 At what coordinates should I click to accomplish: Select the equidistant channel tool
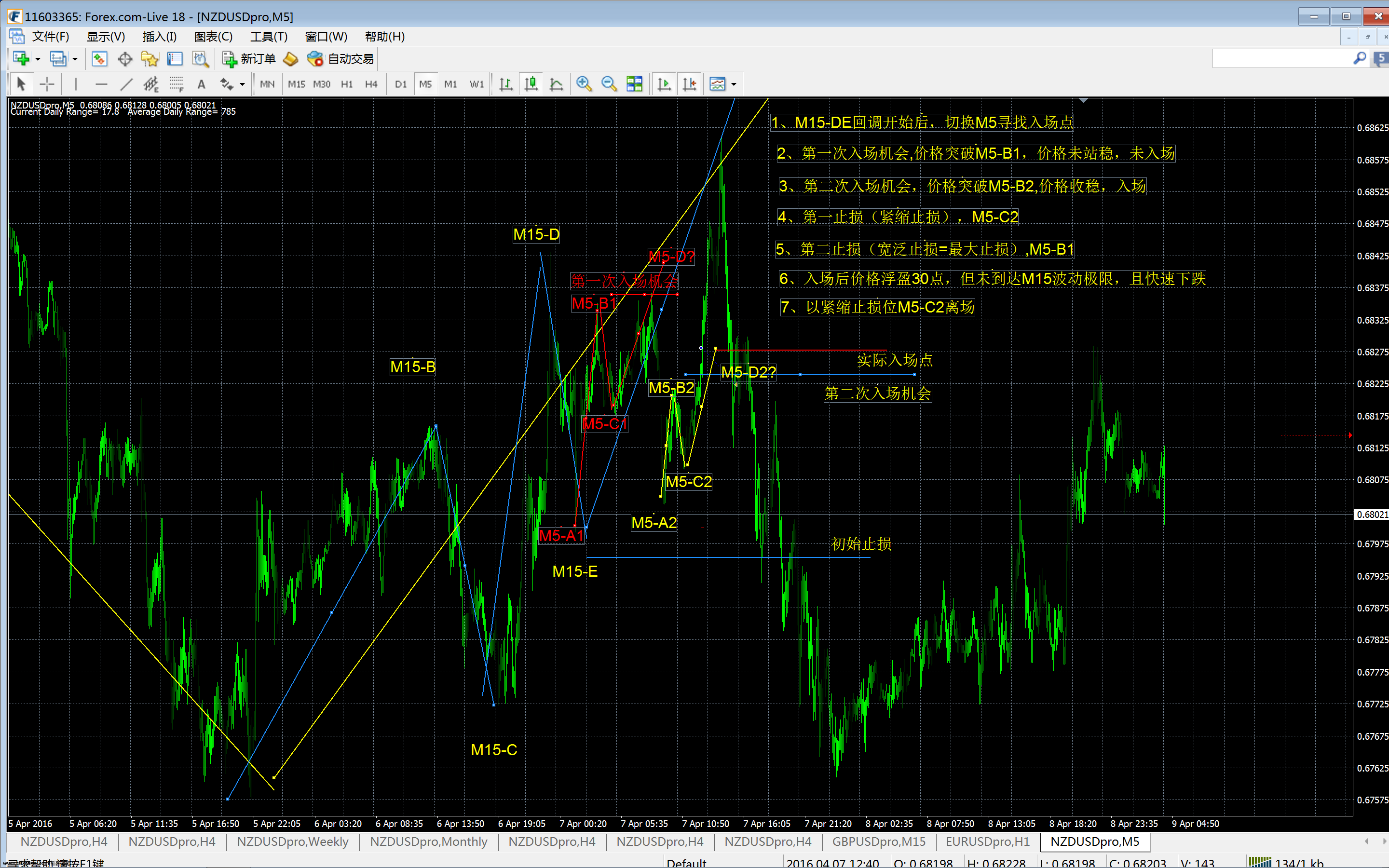(151, 84)
